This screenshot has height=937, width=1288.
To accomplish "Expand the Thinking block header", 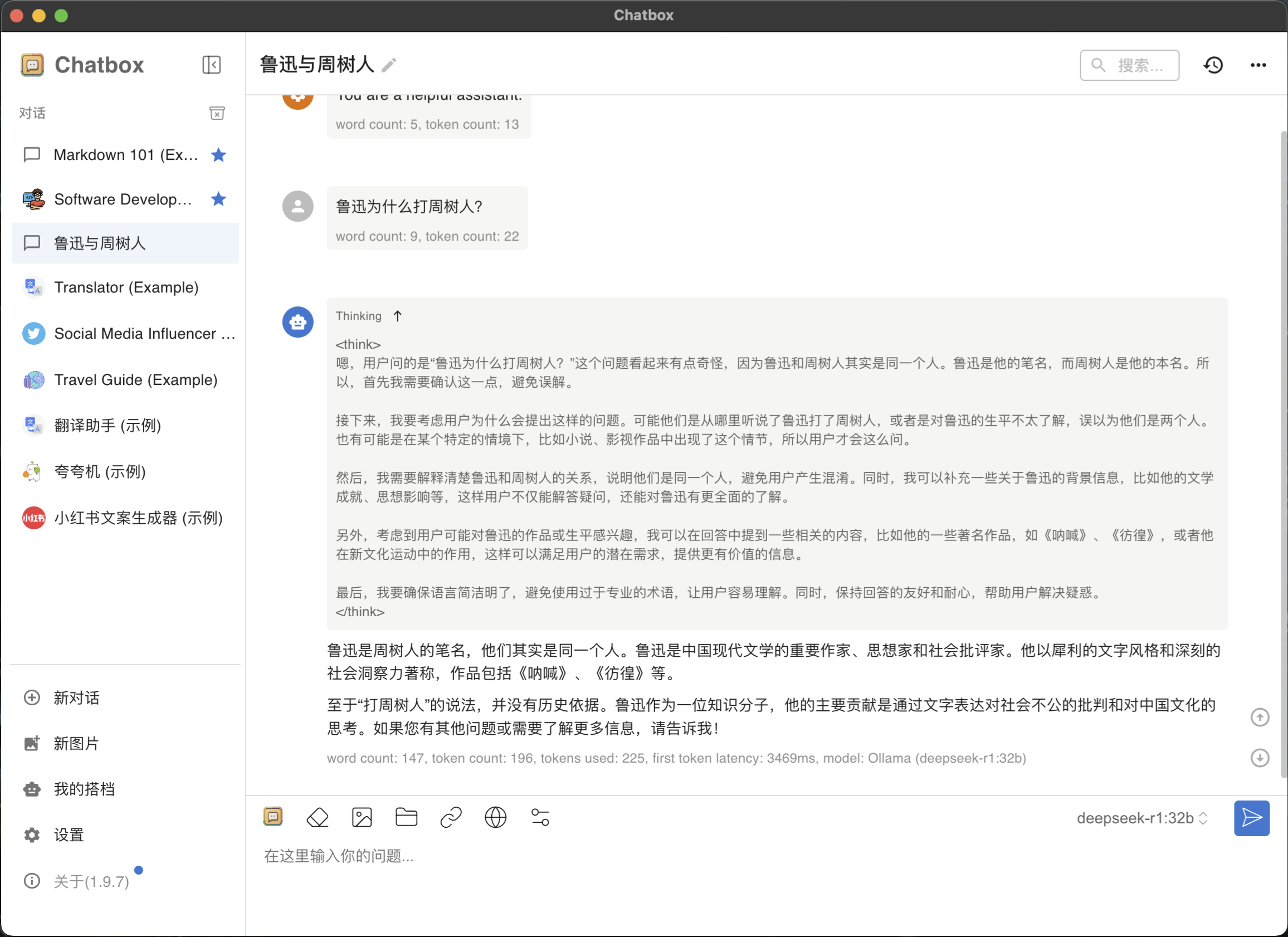I will click(x=358, y=316).
